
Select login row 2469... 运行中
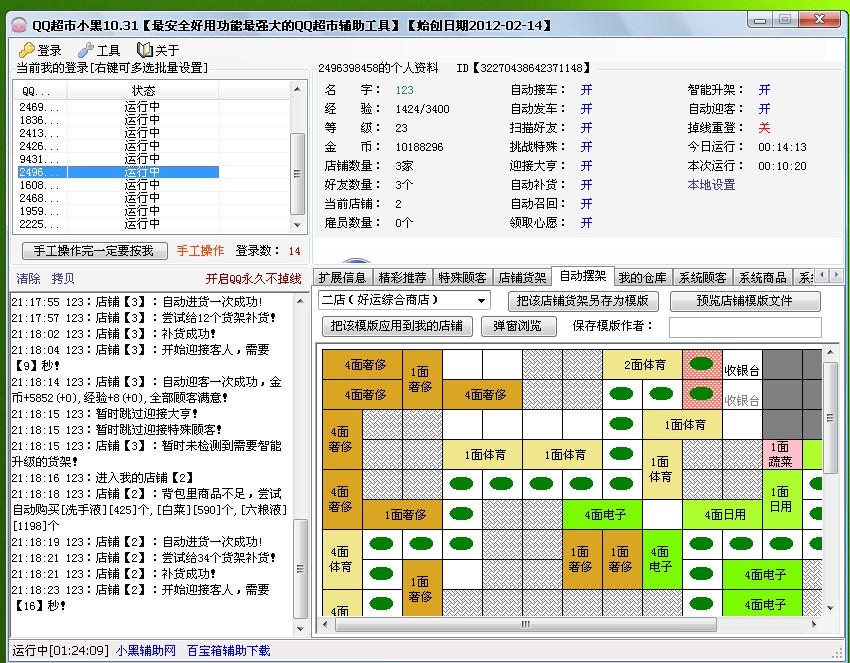[x=152, y=107]
